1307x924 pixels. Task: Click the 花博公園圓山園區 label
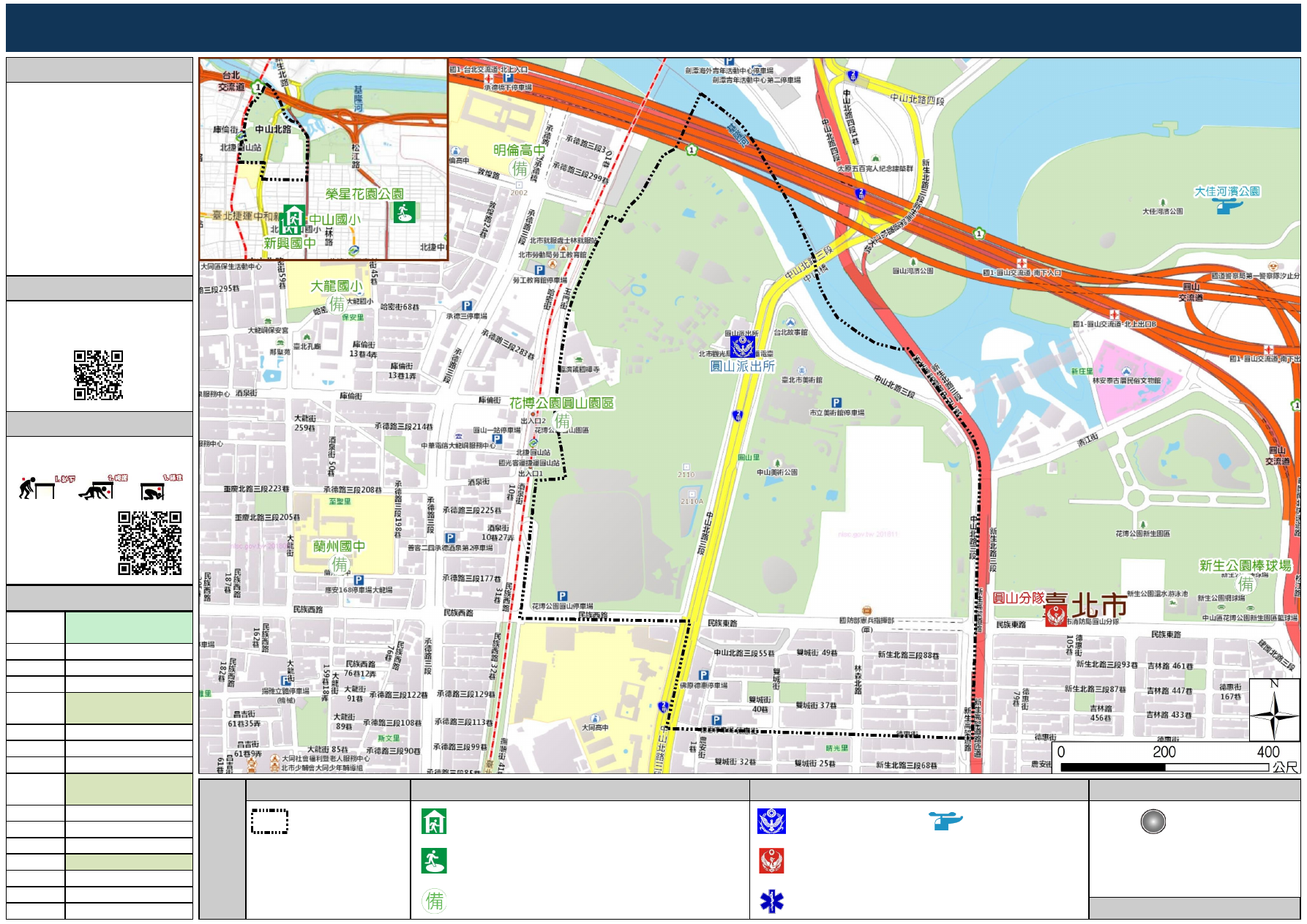pyautogui.click(x=561, y=403)
